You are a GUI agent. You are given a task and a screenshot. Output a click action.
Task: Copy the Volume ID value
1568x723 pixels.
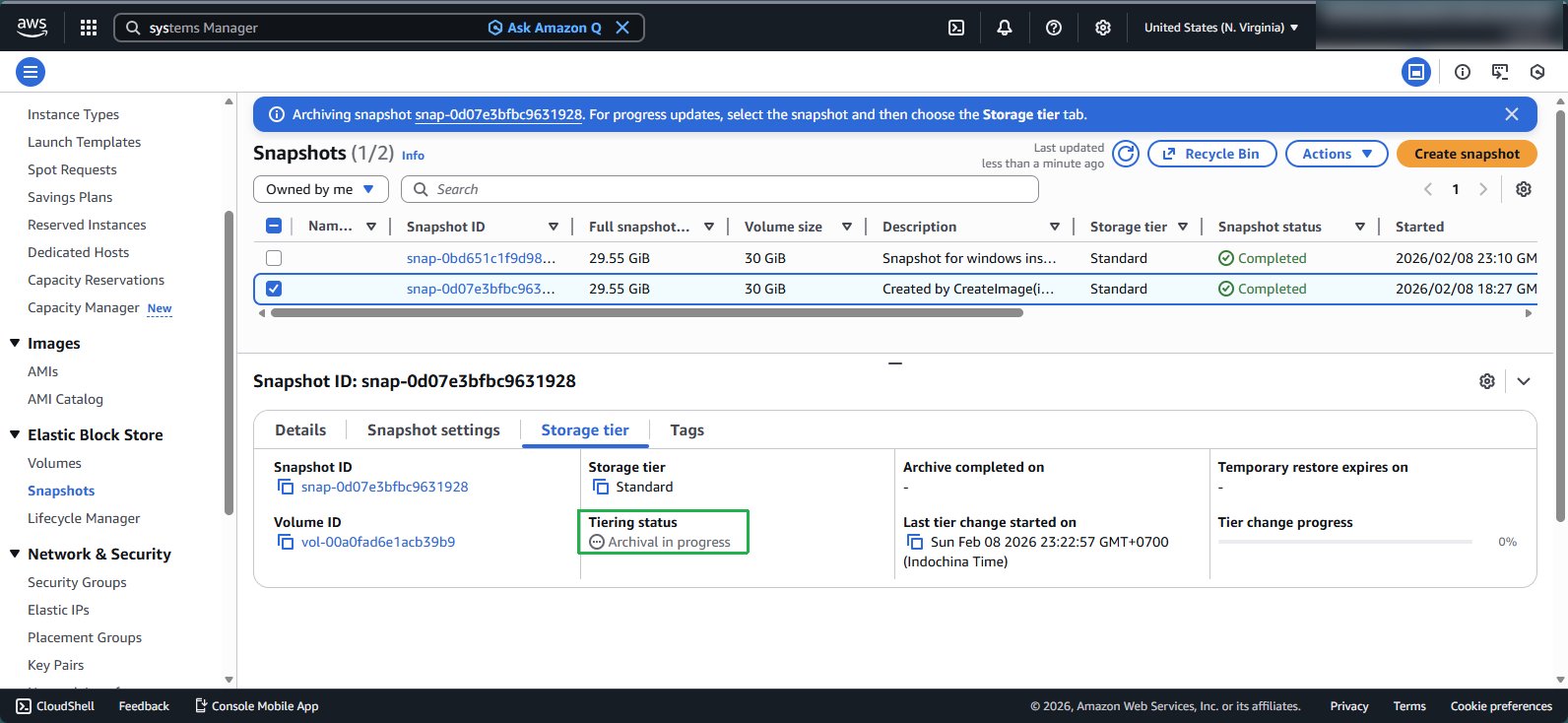coord(286,543)
